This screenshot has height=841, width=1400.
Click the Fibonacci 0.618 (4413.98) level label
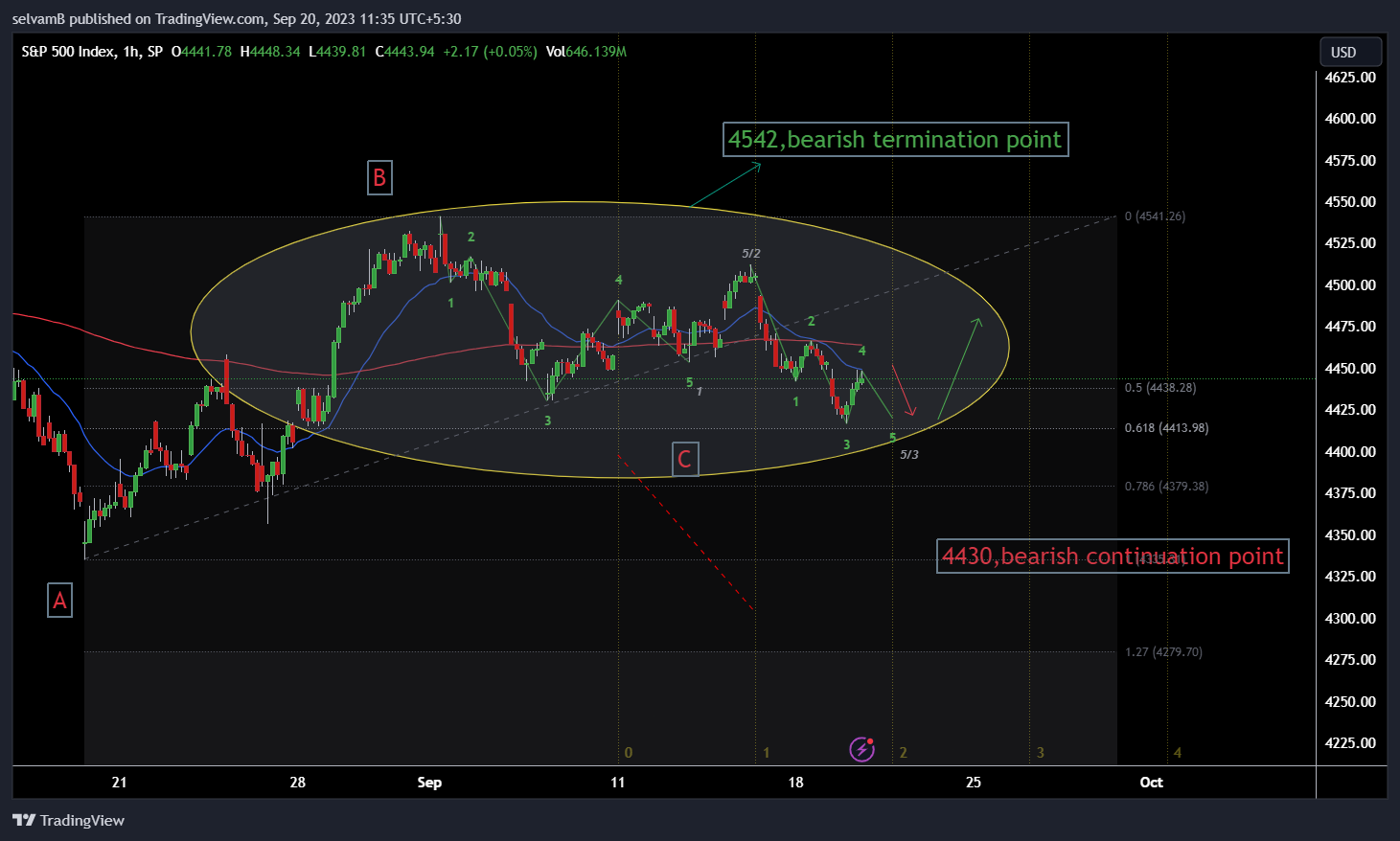click(1166, 428)
